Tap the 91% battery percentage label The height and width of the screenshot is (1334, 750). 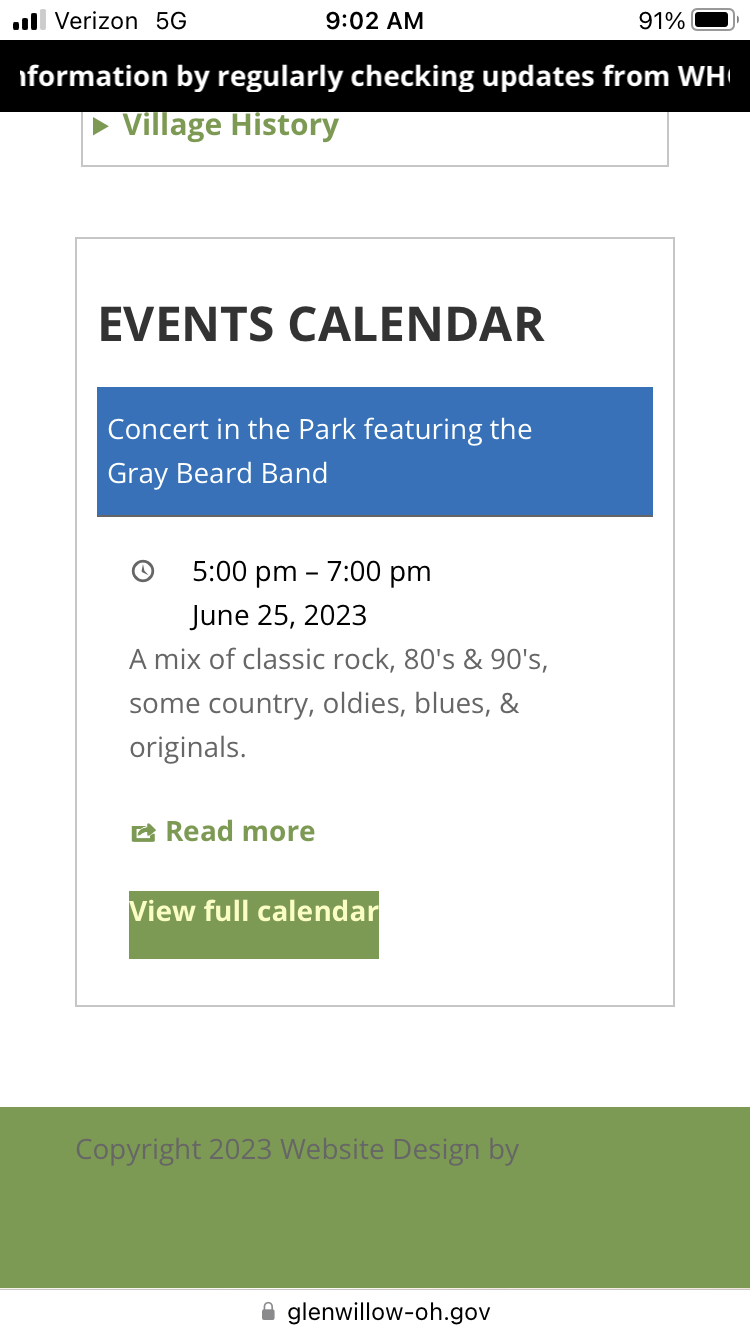661,20
